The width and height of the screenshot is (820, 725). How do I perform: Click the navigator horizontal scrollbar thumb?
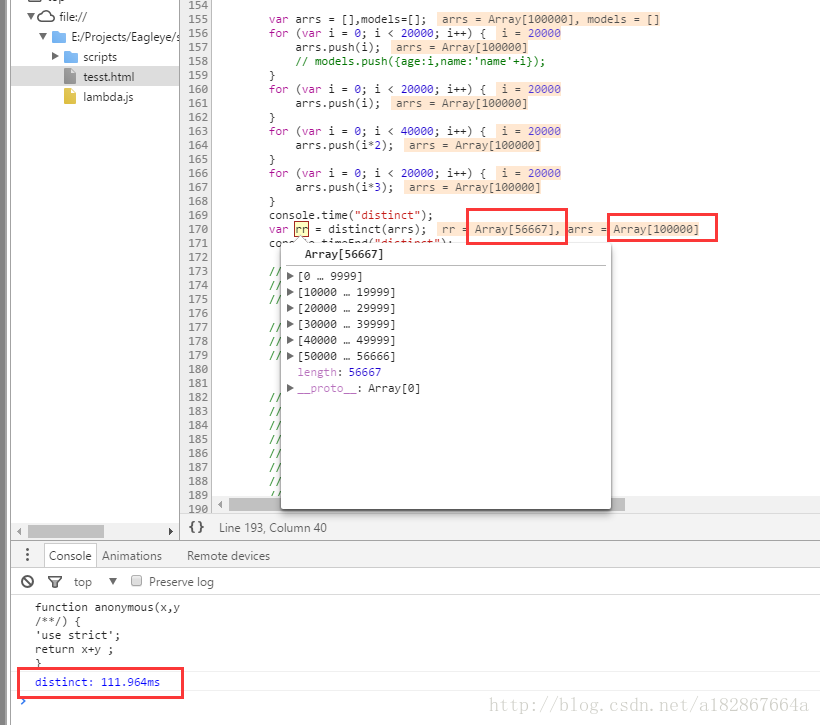point(66,531)
